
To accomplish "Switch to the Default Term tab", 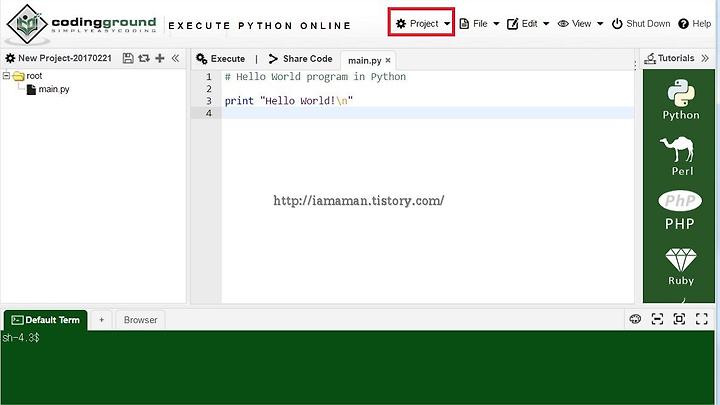I will coord(45,320).
